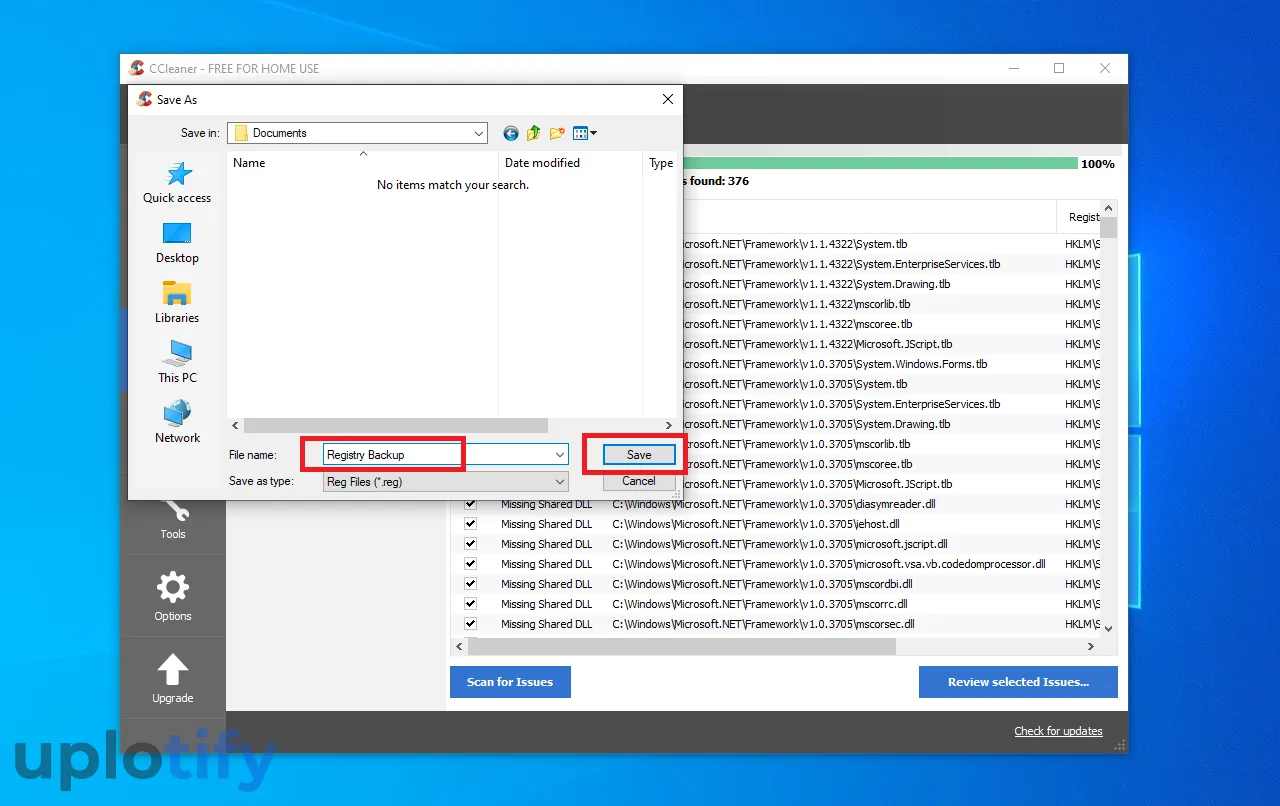Click the CCleaner results vertical scrollbar
Screen dimensions: 1280x806
(1107, 230)
